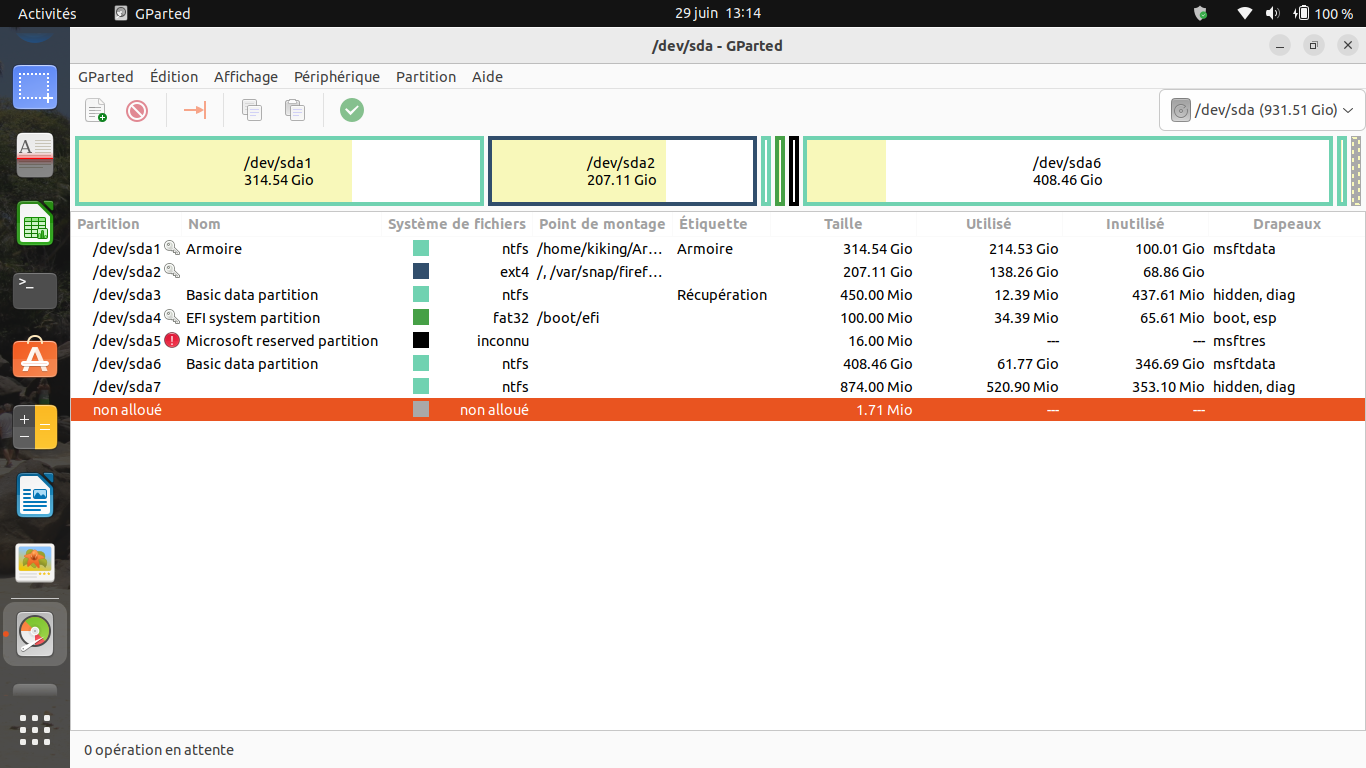This screenshot has width=1366, height=768.
Task: Launch LibreOffice Writer from the dock
Action: [35, 495]
